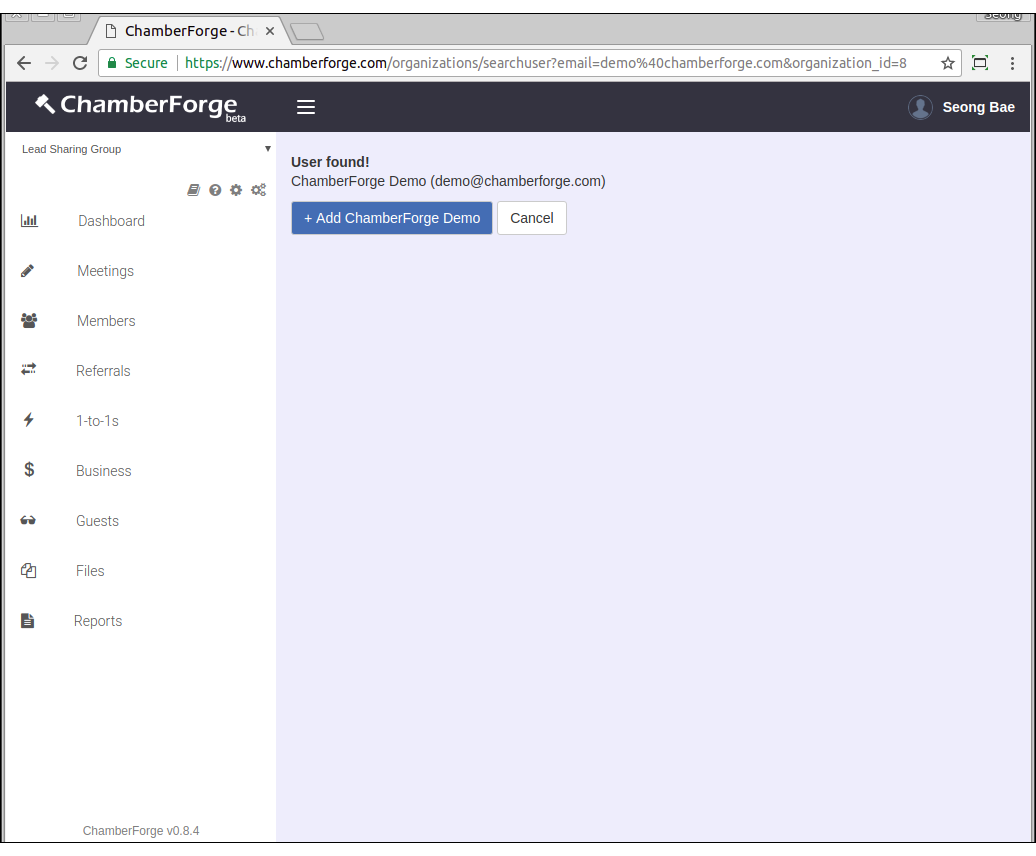Click the browser address bar URL
The height and width of the screenshot is (856, 1036).
pyautogui.click(x=545, y=63)
